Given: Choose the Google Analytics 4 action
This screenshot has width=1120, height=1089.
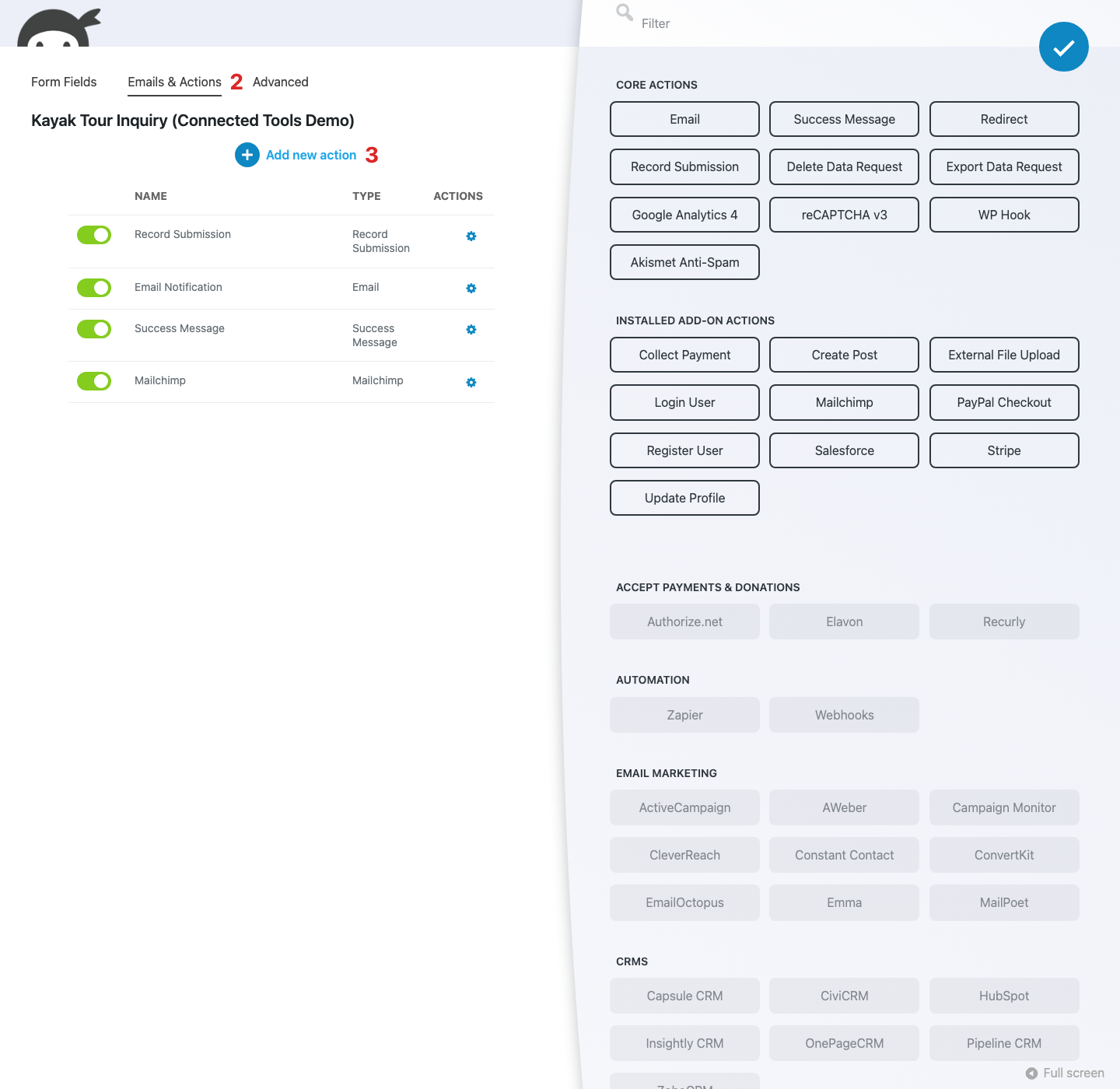Looking at the screenshot, I should point(684,215).
